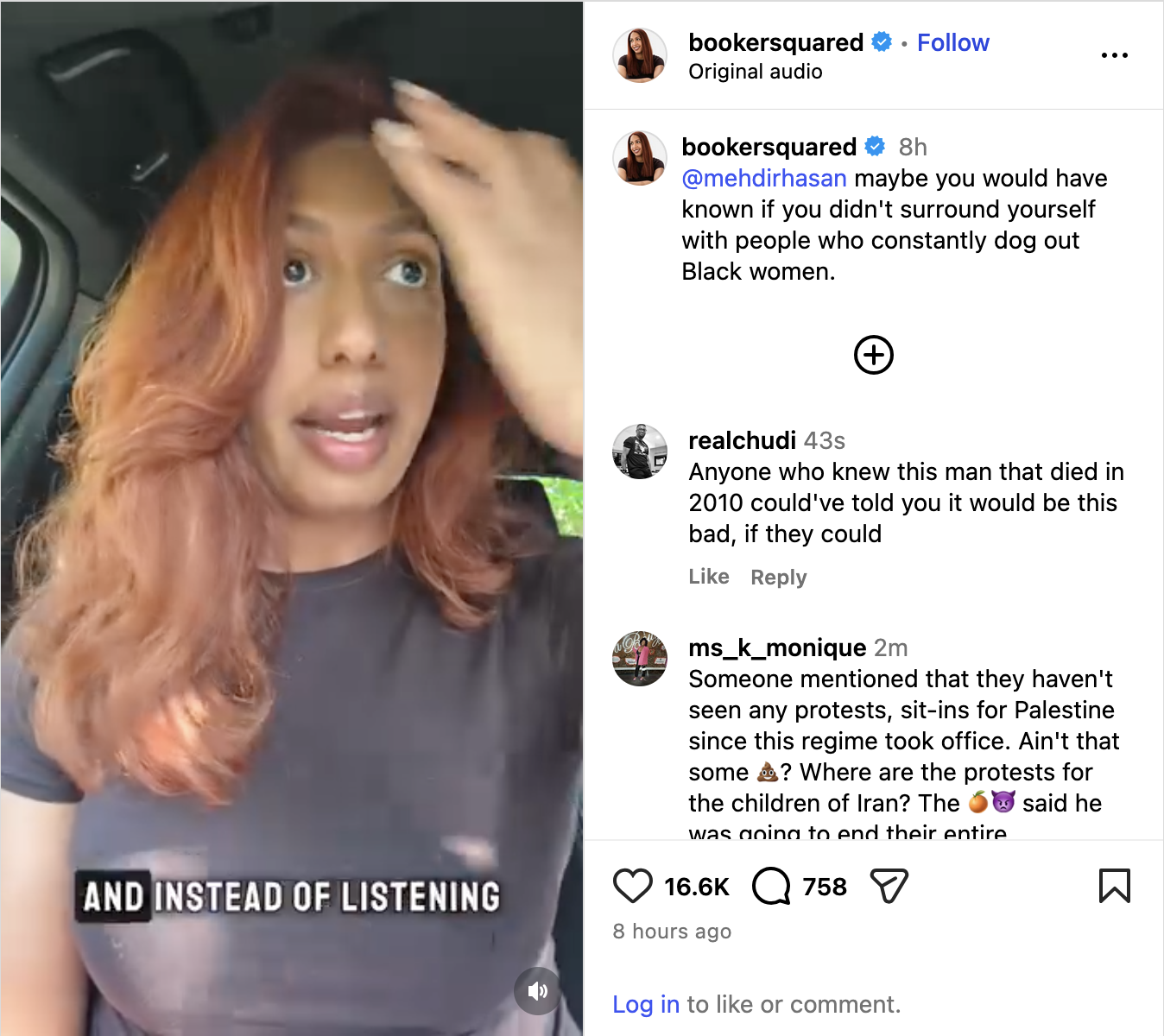Click the verified badge beside header bookersquared
The width and height of the screenshot is (1164, 1036).
coord(882,41)
